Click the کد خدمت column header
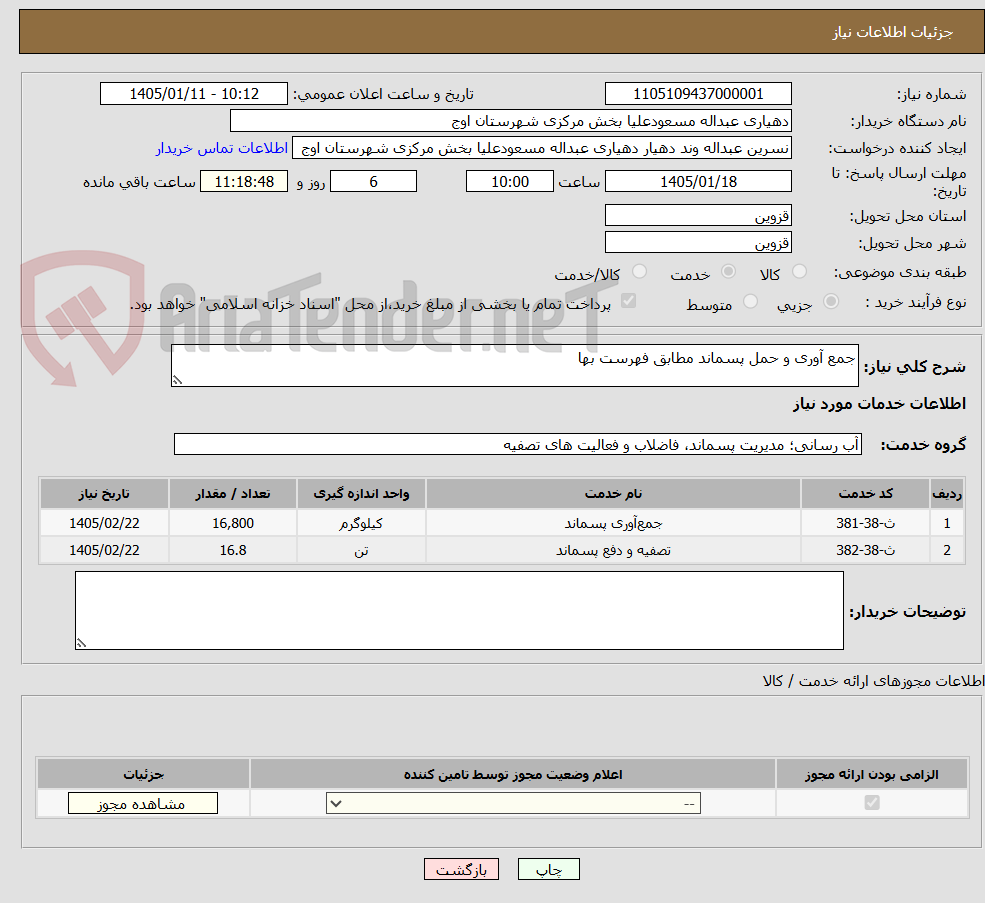 click(x=865, y=494)
